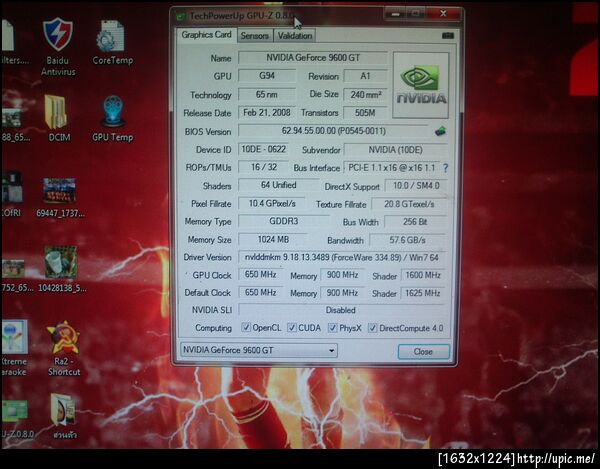This screenshot has height=469, width=600.
Task: Click the Subvendor value NVIDIA (10DE)
Action: point(395,150)
